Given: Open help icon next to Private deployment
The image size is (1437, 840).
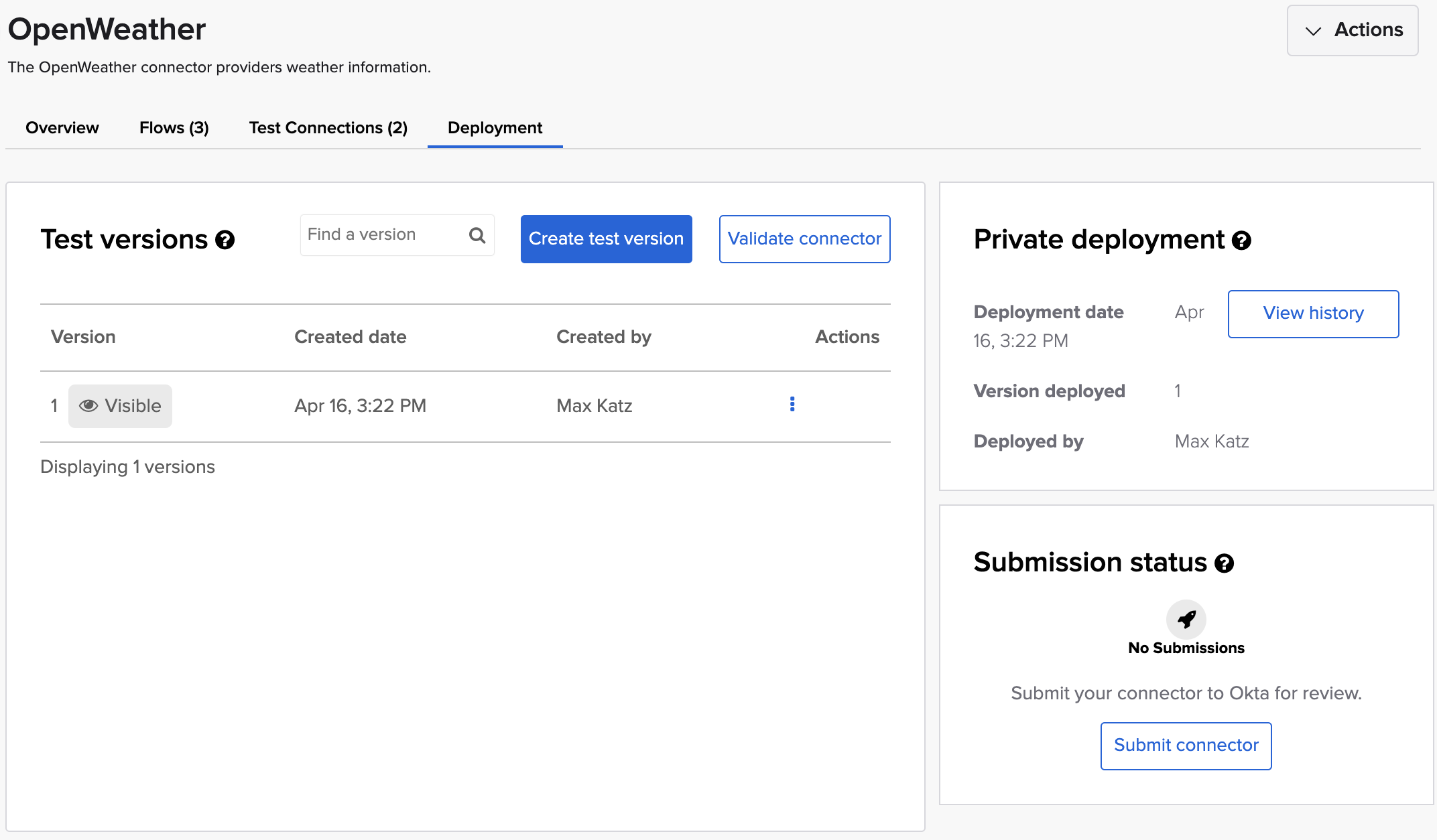Looking at the screenshot, I should (x=1241, y=240).
